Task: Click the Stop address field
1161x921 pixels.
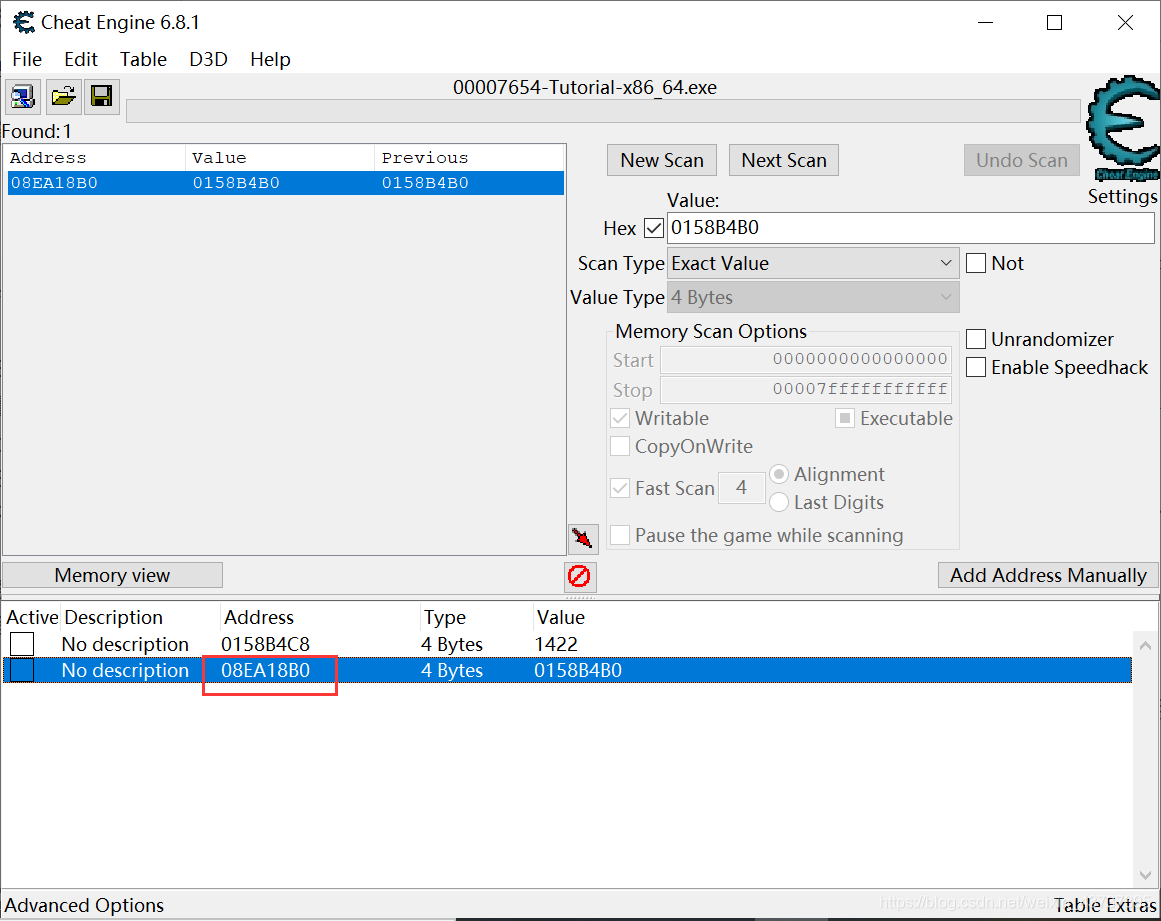Action: click(x=806, y=389)
